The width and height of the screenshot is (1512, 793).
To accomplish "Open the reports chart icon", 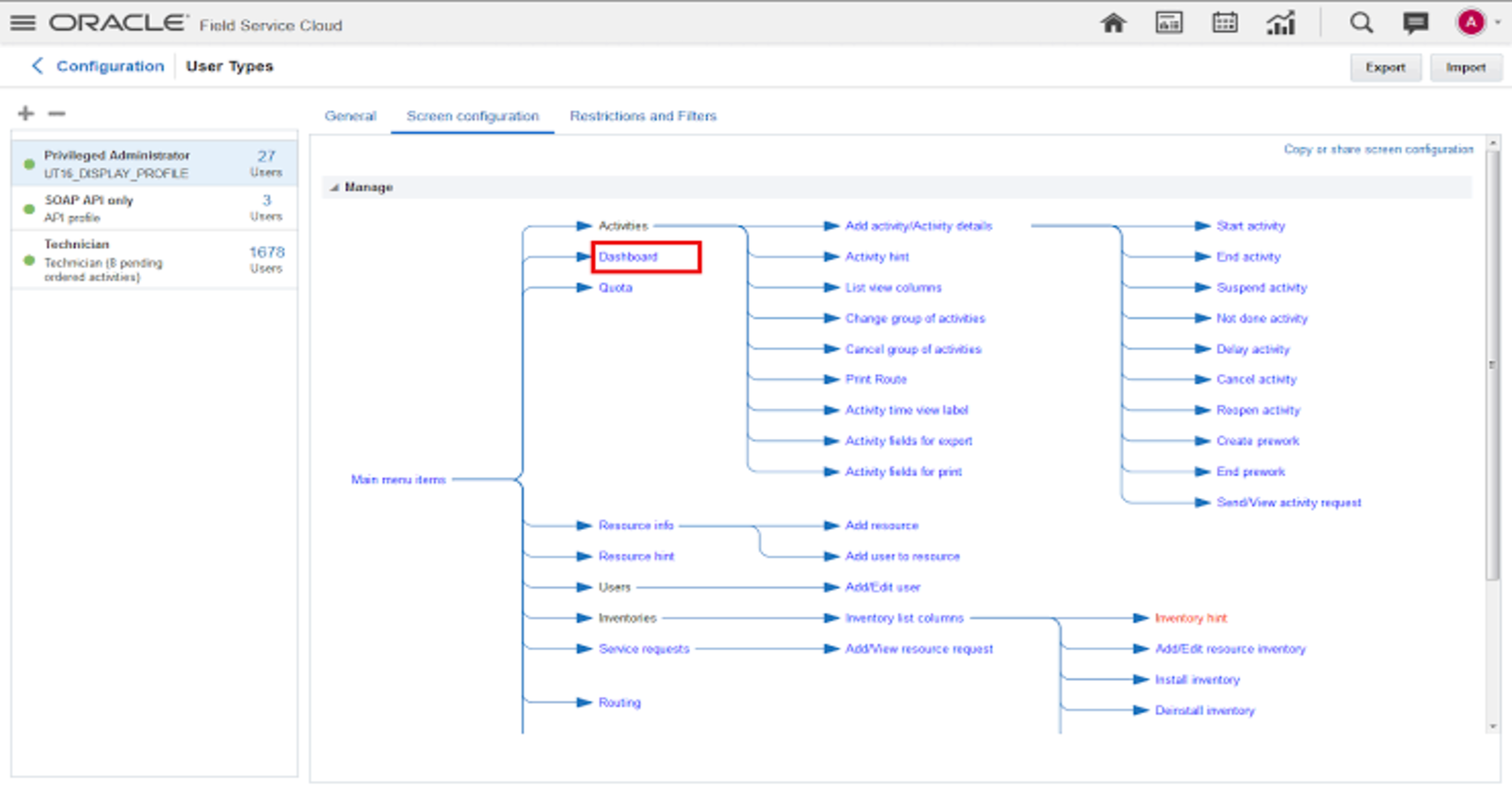I will click(1280, 23).
